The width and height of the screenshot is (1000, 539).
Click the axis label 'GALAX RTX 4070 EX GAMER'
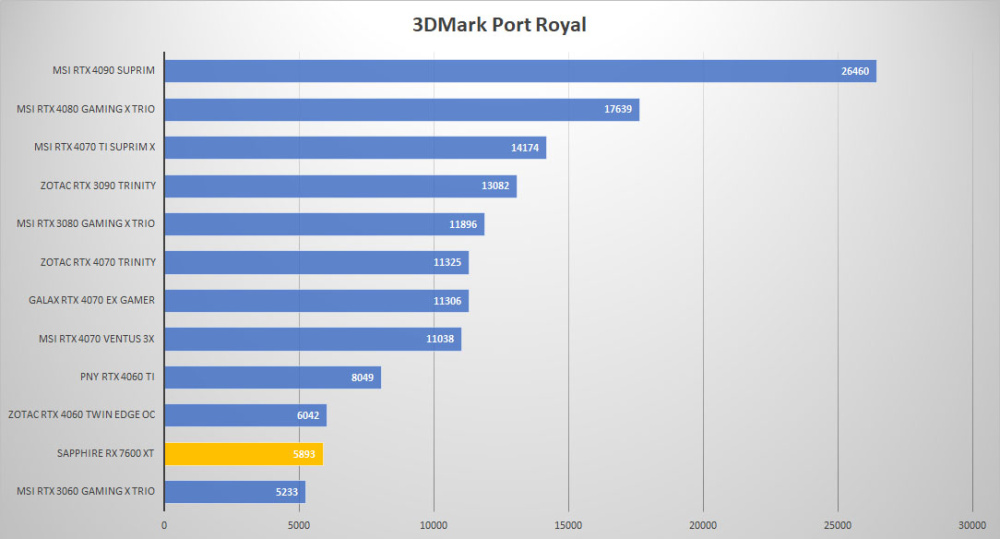click(x=91, y=300)
